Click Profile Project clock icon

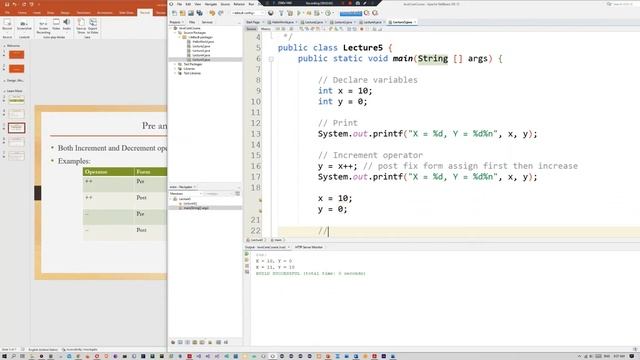328,13
